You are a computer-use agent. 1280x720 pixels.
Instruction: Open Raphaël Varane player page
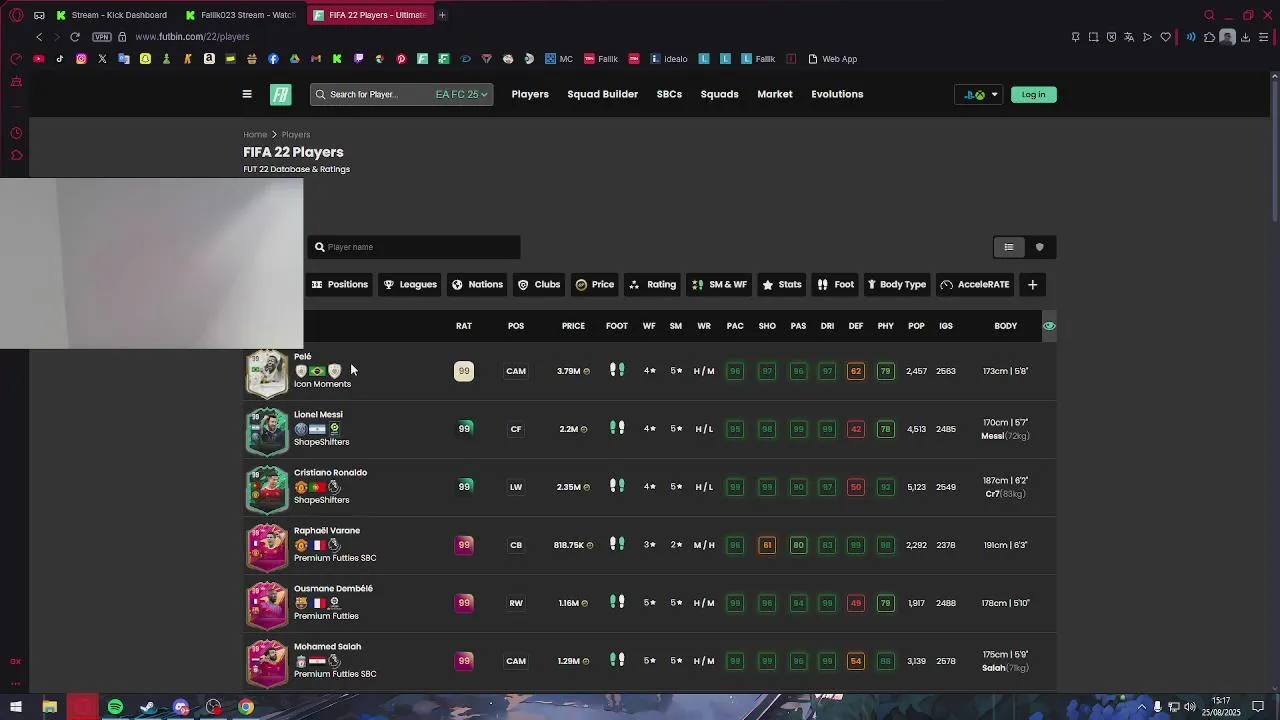tap(327, 530)
